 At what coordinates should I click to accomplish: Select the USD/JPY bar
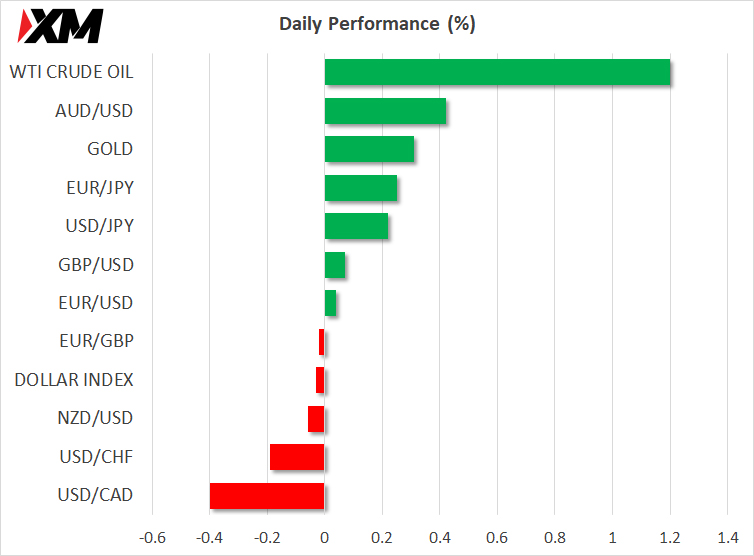coord(356,226)
